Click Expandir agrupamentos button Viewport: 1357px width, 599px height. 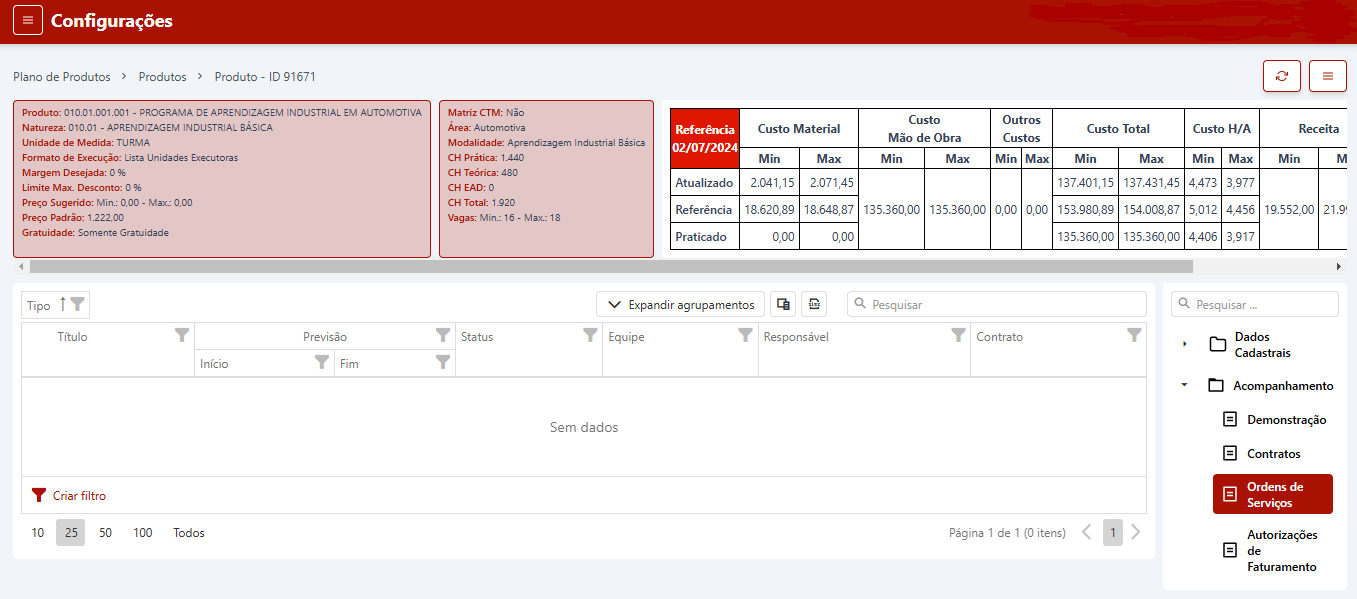pos(681,304)
